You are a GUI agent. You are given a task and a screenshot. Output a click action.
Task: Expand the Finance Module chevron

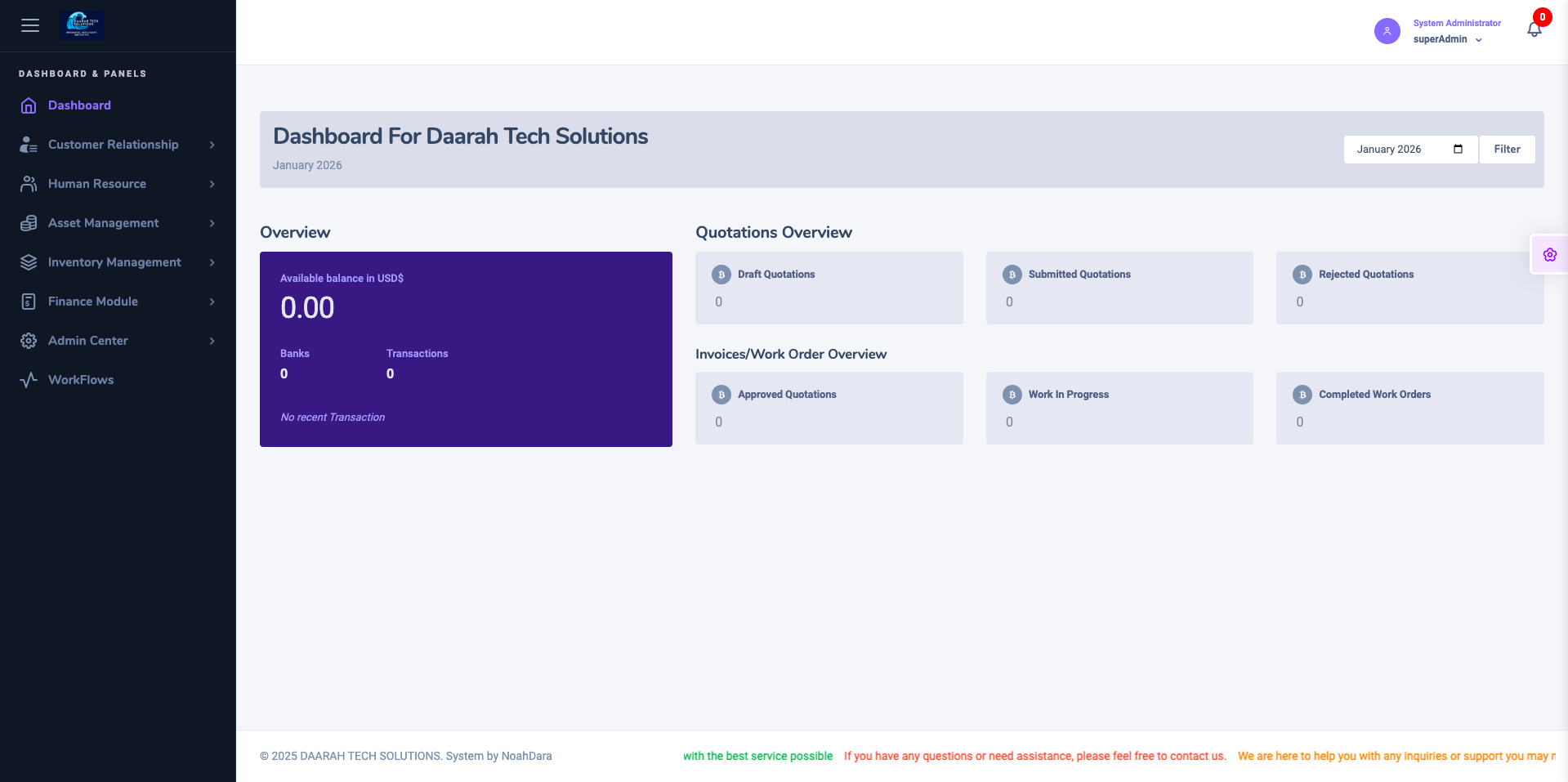tap(212, 302)
